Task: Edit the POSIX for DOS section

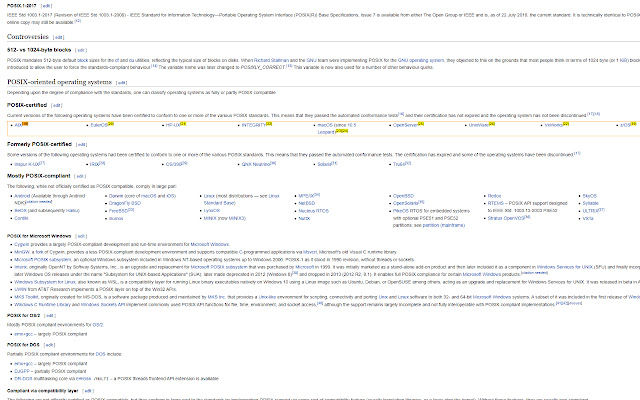Action: (x=49, y=345)
